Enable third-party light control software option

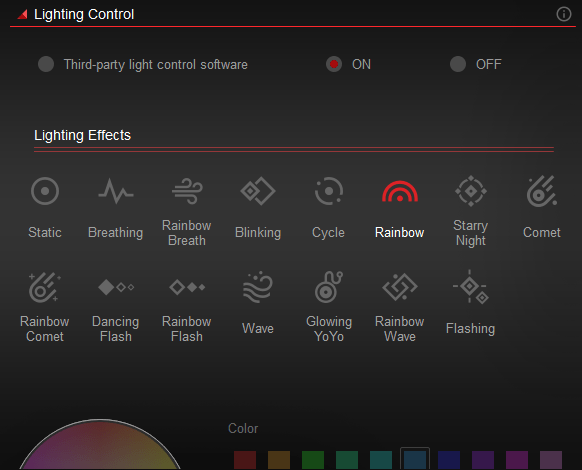pos(46,64)
